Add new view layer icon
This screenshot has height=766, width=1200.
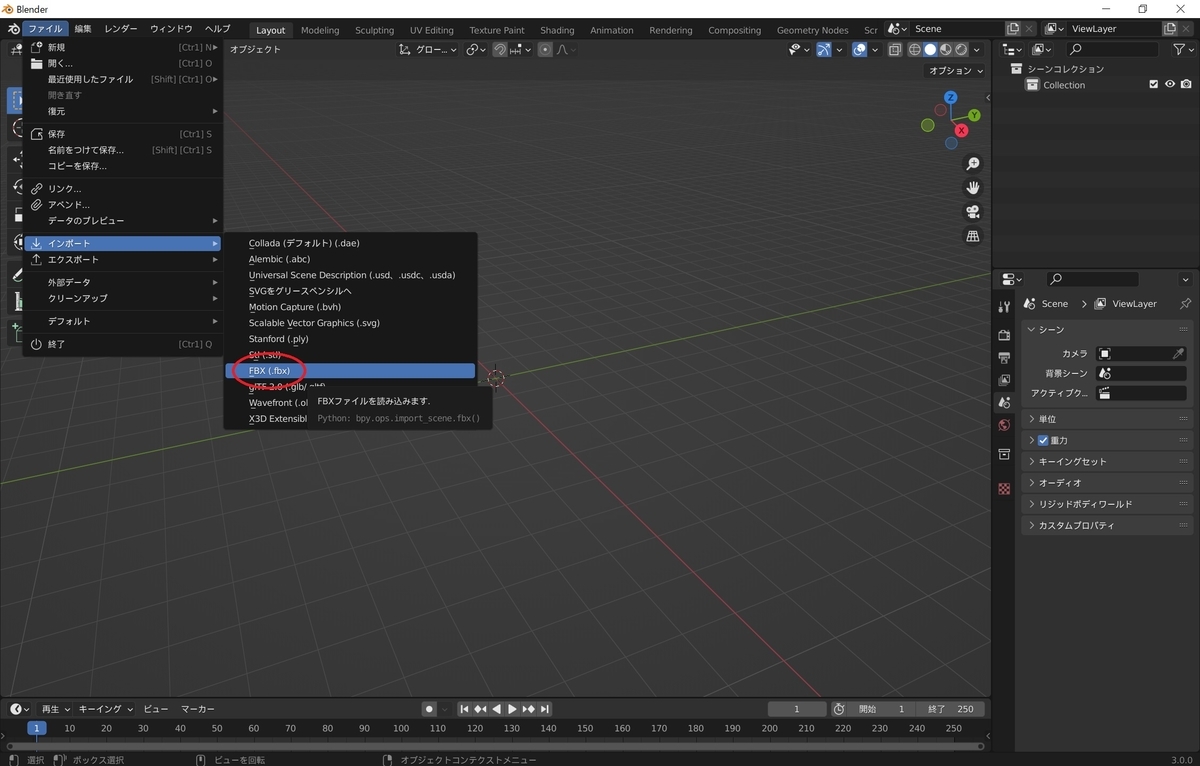click(x=1170, y=29)
